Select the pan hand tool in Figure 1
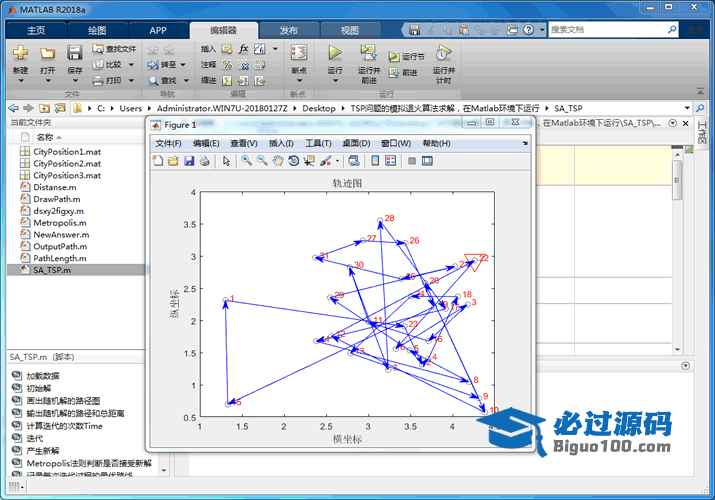 pos(278,161)
